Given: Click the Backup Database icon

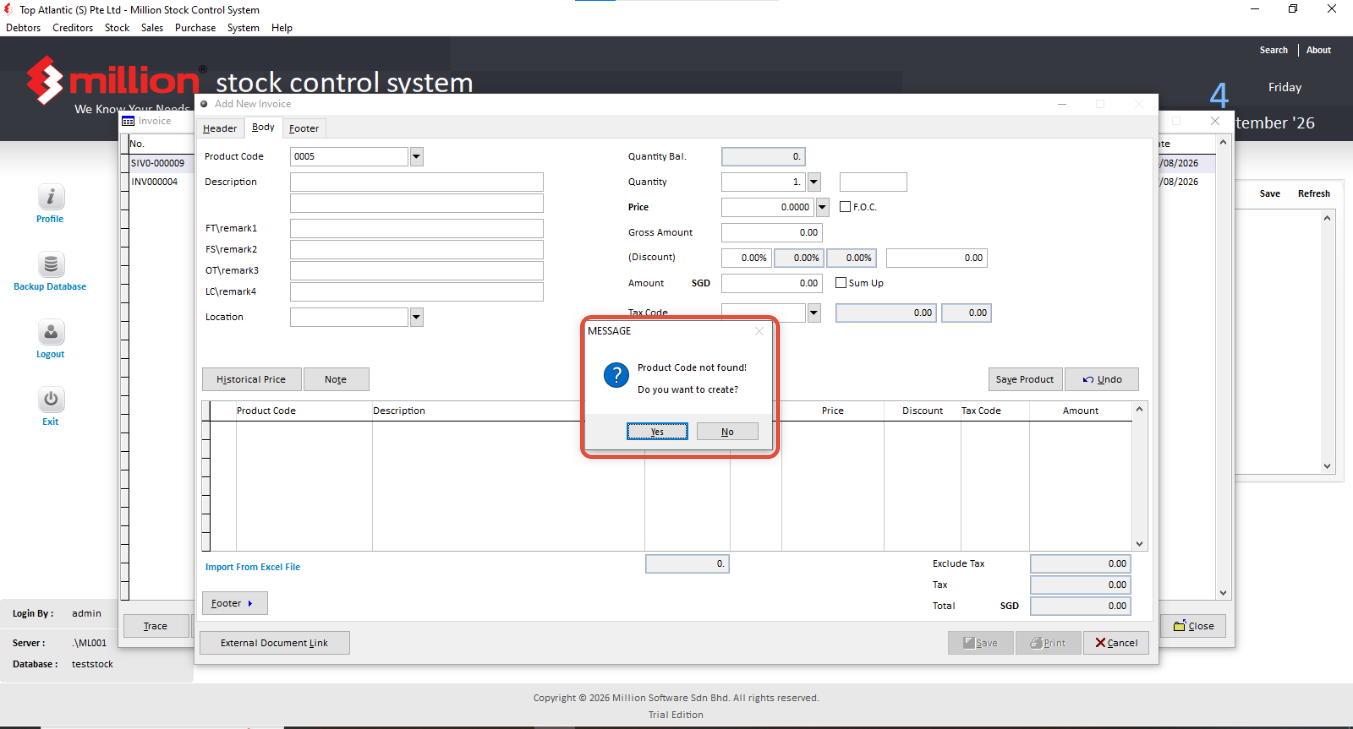Looking at the screenshot, I should pyautogui.click(x=50, y=265).
